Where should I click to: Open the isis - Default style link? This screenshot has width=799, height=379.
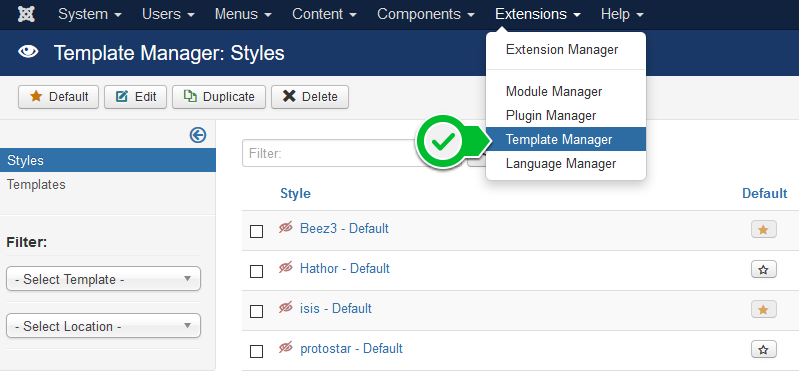pyautogui.click(x=336, y=308)
